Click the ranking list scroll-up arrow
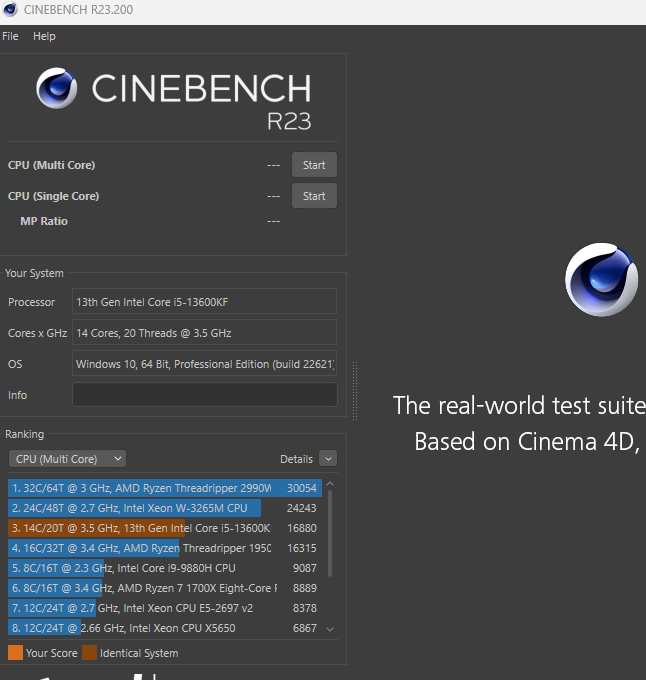The width and height of the screenshot is (646, 680). 330,484
